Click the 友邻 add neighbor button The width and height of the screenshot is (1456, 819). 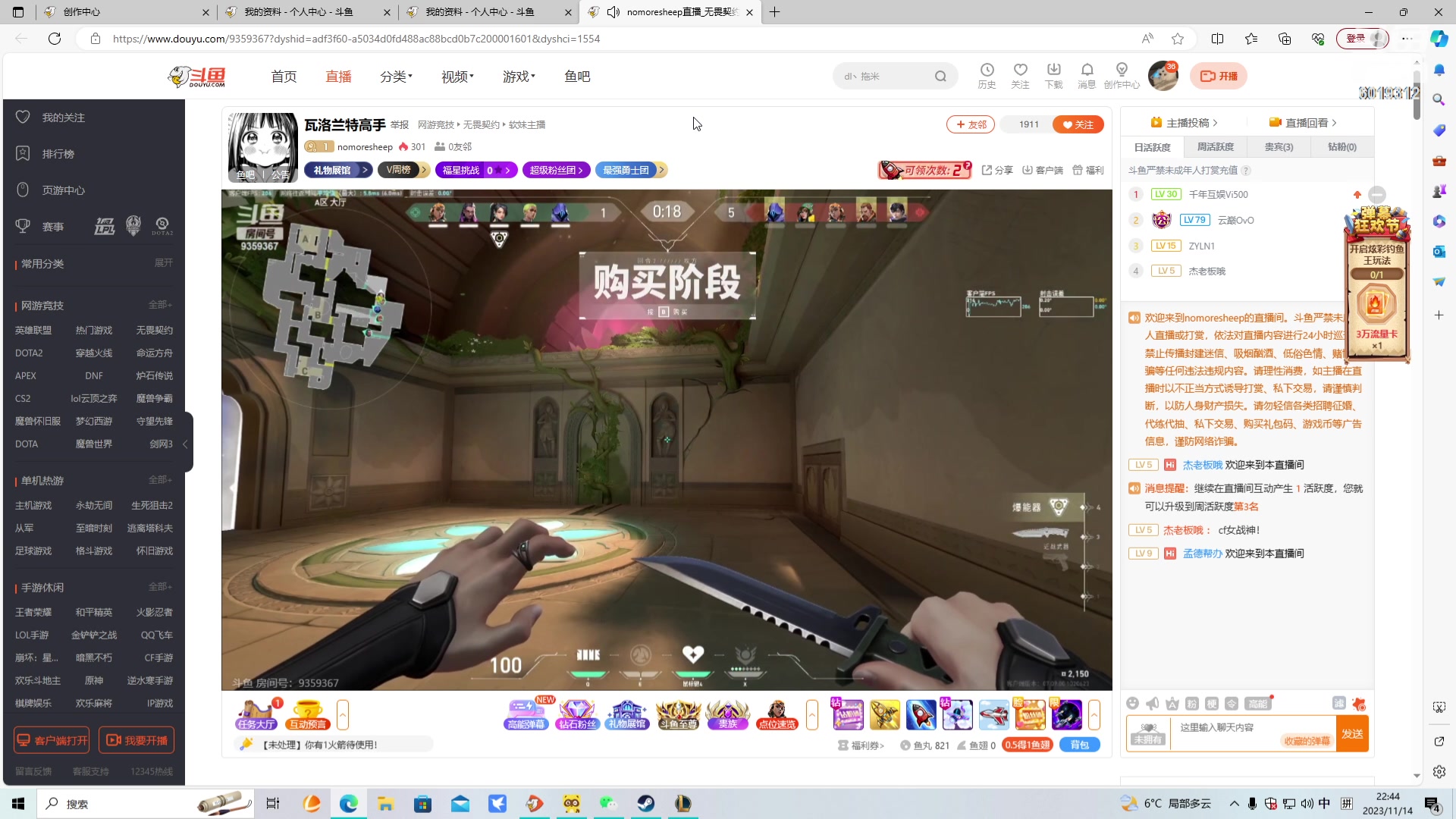click(971, 124)
